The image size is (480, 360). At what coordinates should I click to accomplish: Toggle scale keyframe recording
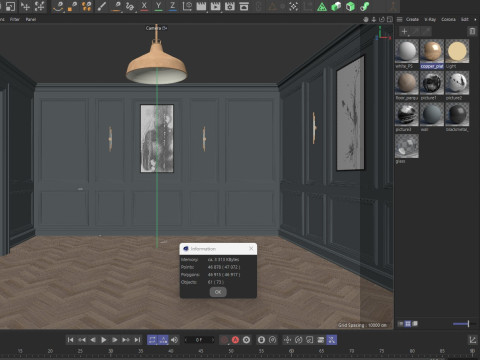click(309, 340)
